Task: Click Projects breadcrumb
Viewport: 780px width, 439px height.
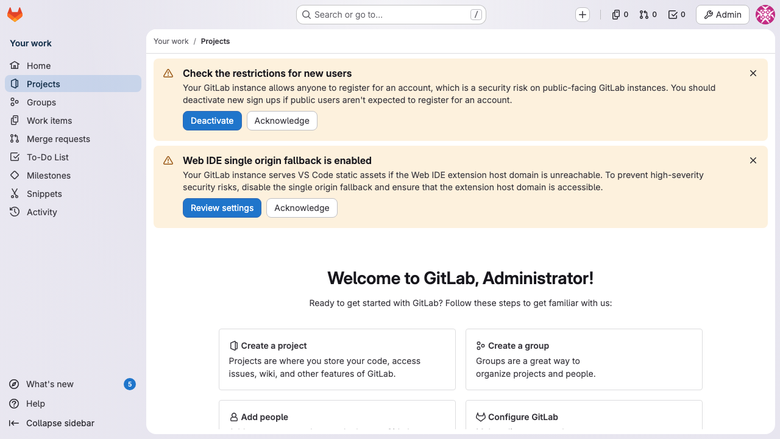Action: pos(215,41)
